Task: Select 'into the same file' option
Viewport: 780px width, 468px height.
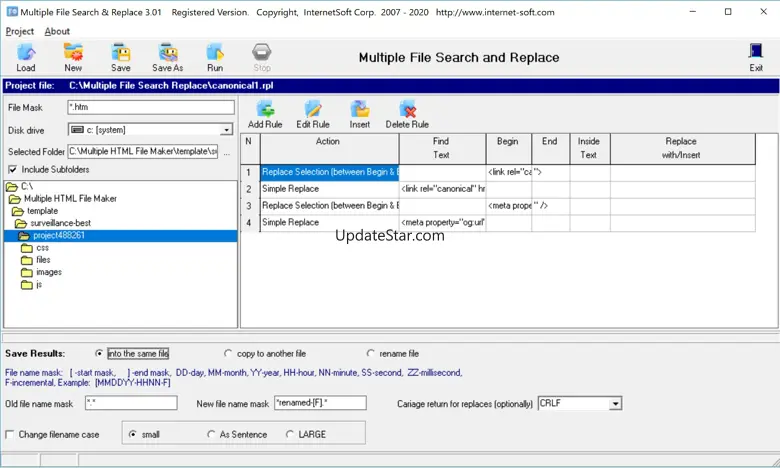Action: (99, 354)
